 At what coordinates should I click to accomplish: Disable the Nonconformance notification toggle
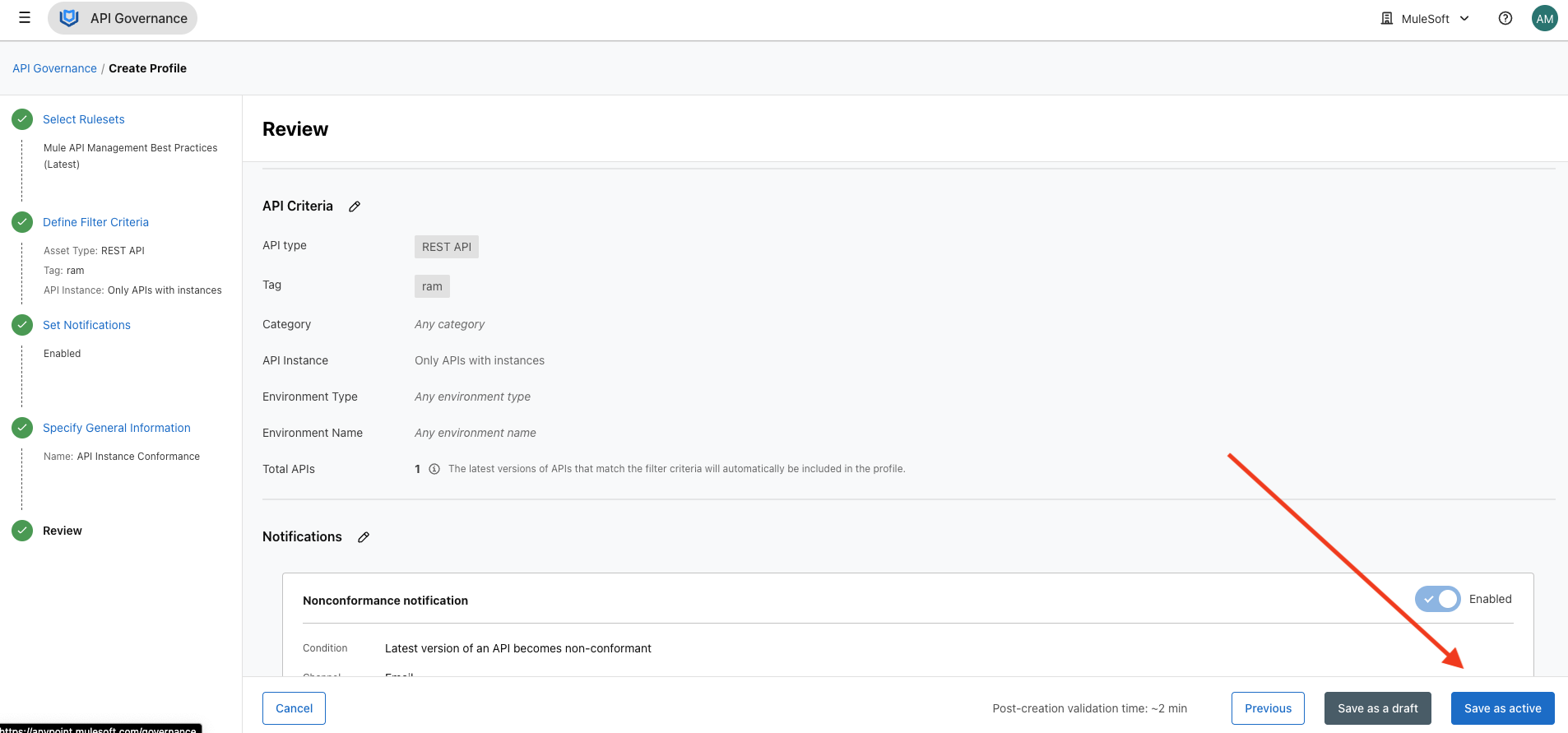1437,599
